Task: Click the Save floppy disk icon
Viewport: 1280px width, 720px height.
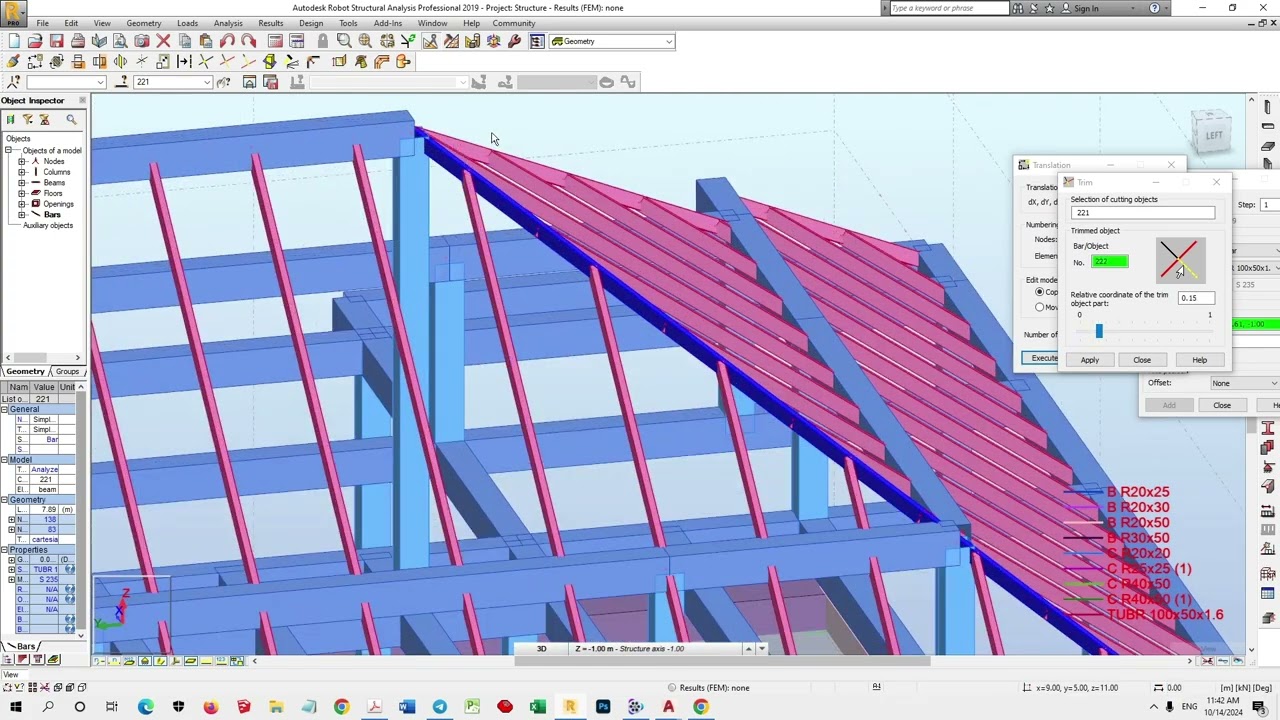Action: click(56, 41)
